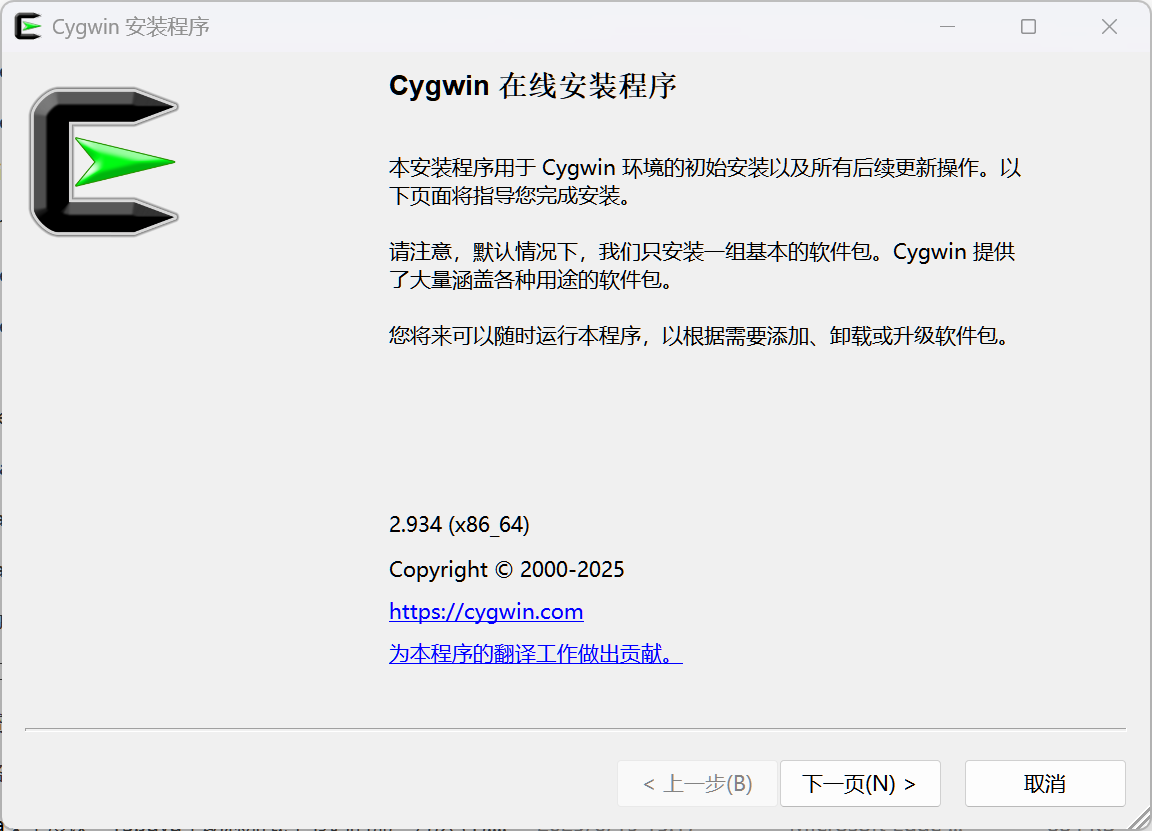Click the version text 2.934 (x86_64)

459,525
